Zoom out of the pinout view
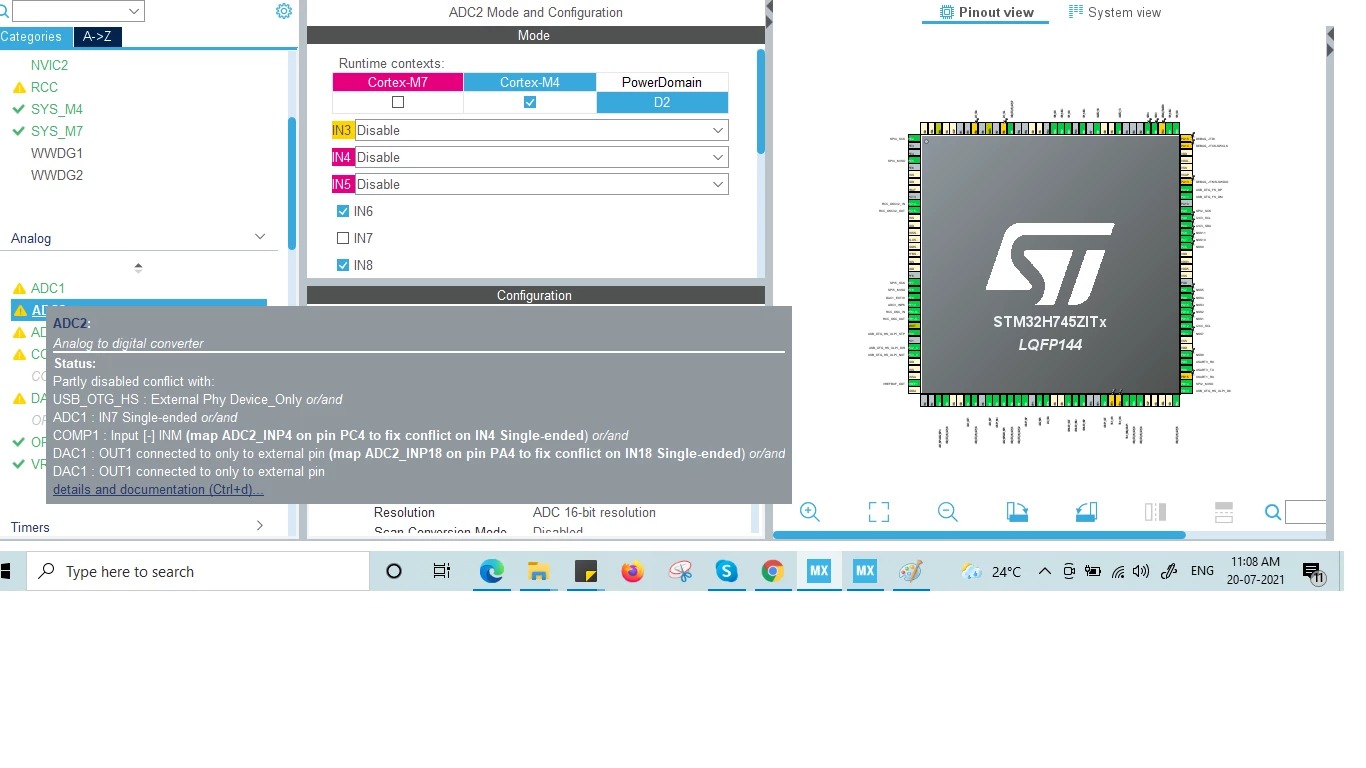Screen dimensions: 1366x768 pyautogui.click(x=948, y=512)
